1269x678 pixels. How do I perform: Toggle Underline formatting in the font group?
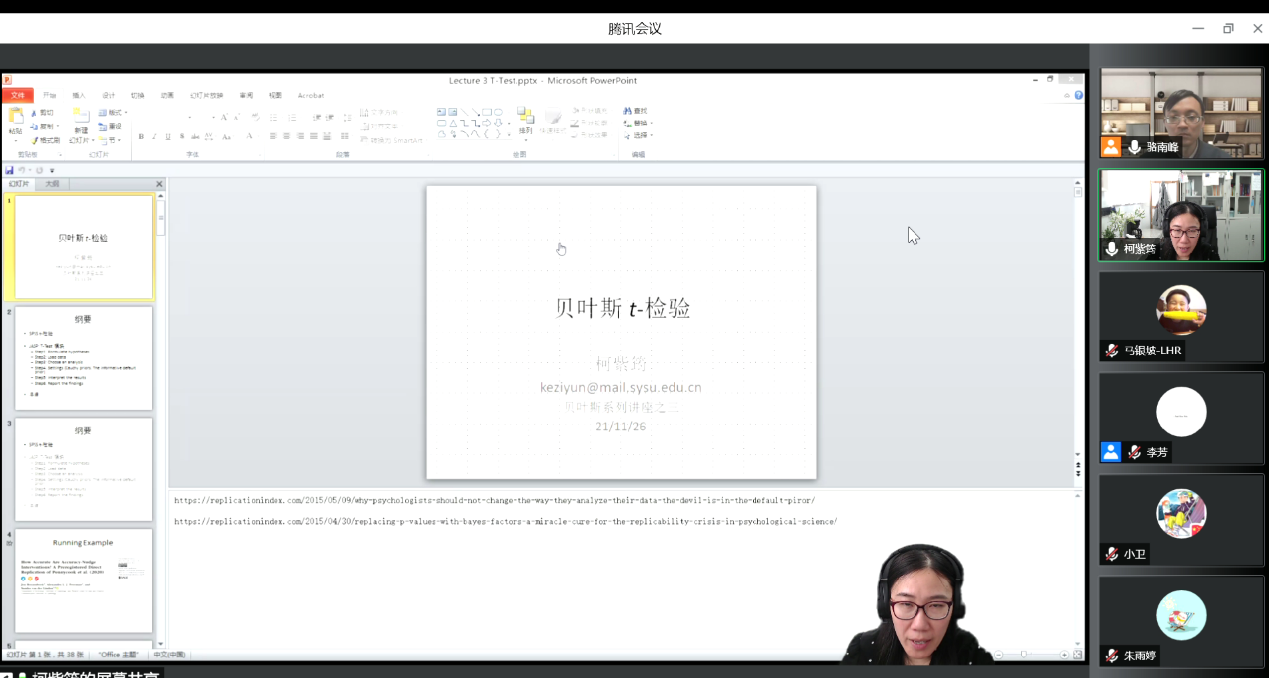pyautogui.click(x=167, y=137)
